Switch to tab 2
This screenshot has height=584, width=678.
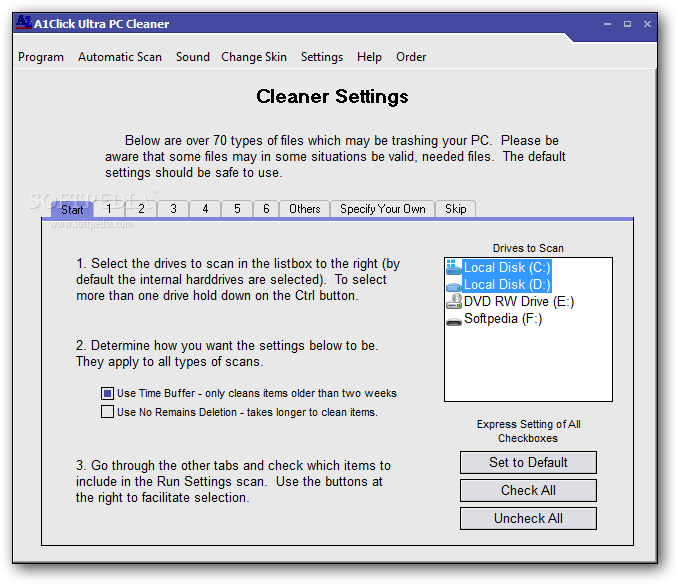141,209
